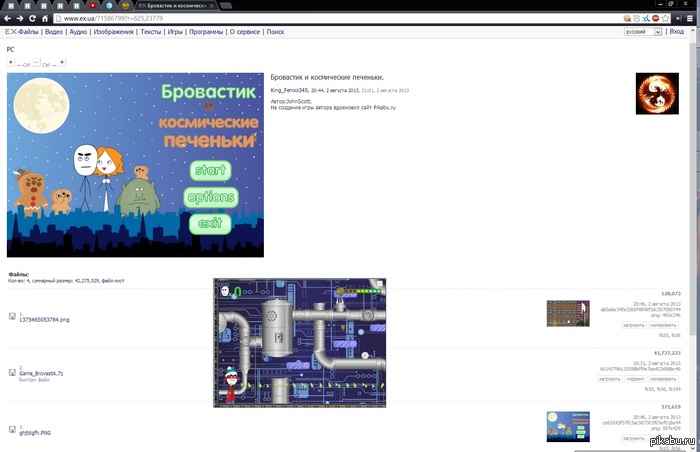Image resolution: width=700 pixels, height=452 pixels.
Task: Open the Поиск search link
Action: tap(275, 32)
